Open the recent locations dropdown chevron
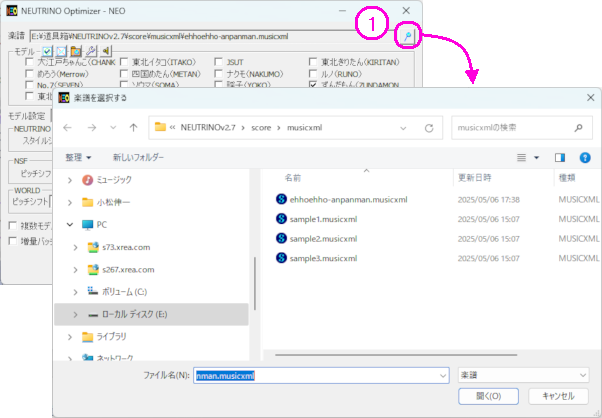This screenshot has width=602, height=418. (113, 128)
